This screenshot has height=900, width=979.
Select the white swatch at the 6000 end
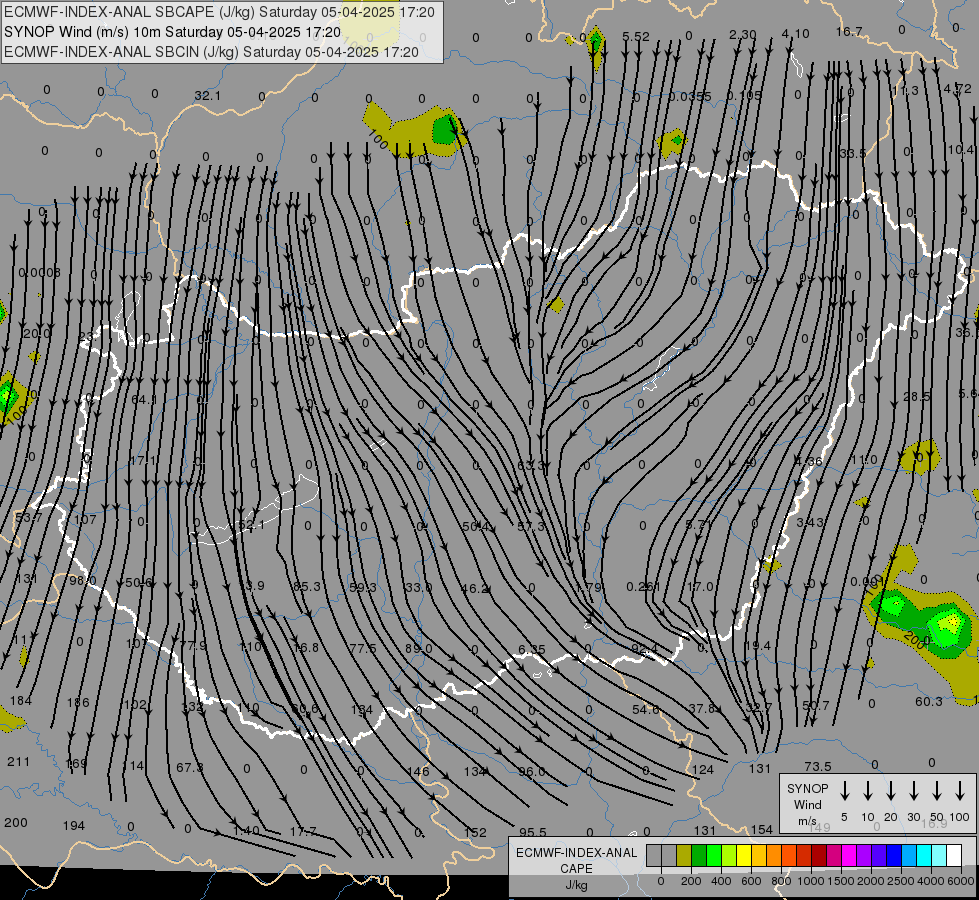[953, 856]
